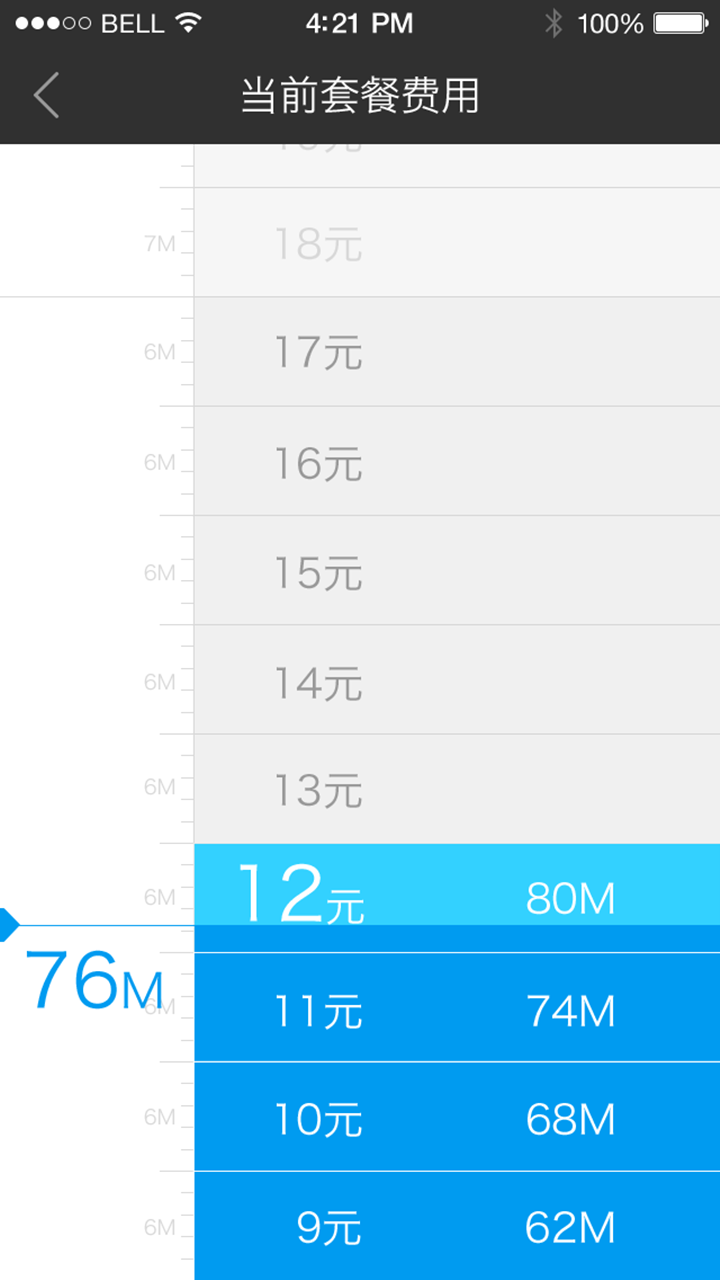Tap the 80M data amount
This screenshot has height=1280, width=720.
[x=570, y=899]
